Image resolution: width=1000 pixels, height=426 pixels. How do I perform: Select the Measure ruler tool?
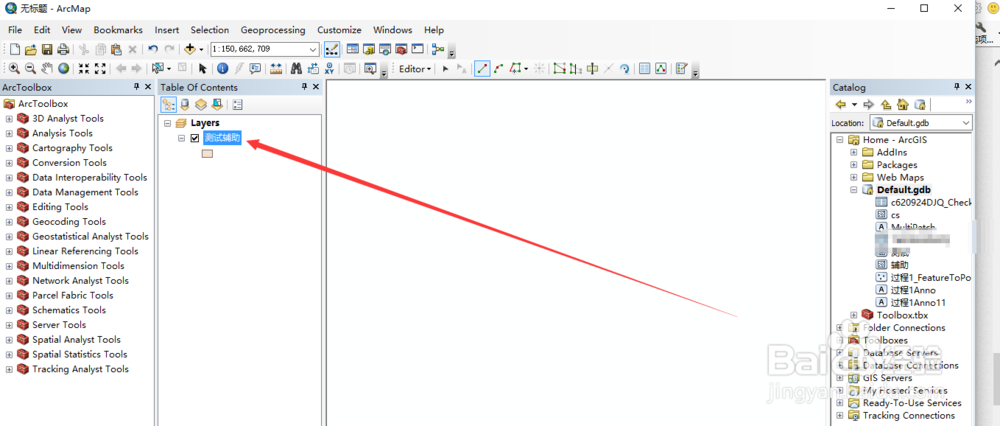276,69
